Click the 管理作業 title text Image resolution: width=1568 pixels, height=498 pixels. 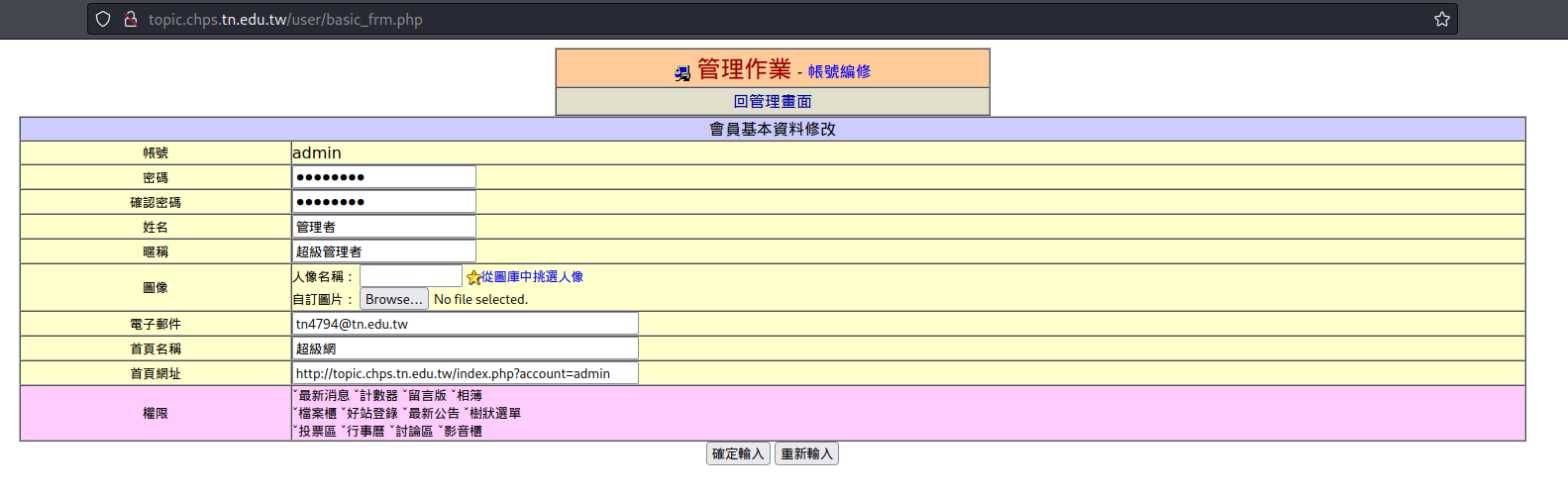click(x=744, y=68)
